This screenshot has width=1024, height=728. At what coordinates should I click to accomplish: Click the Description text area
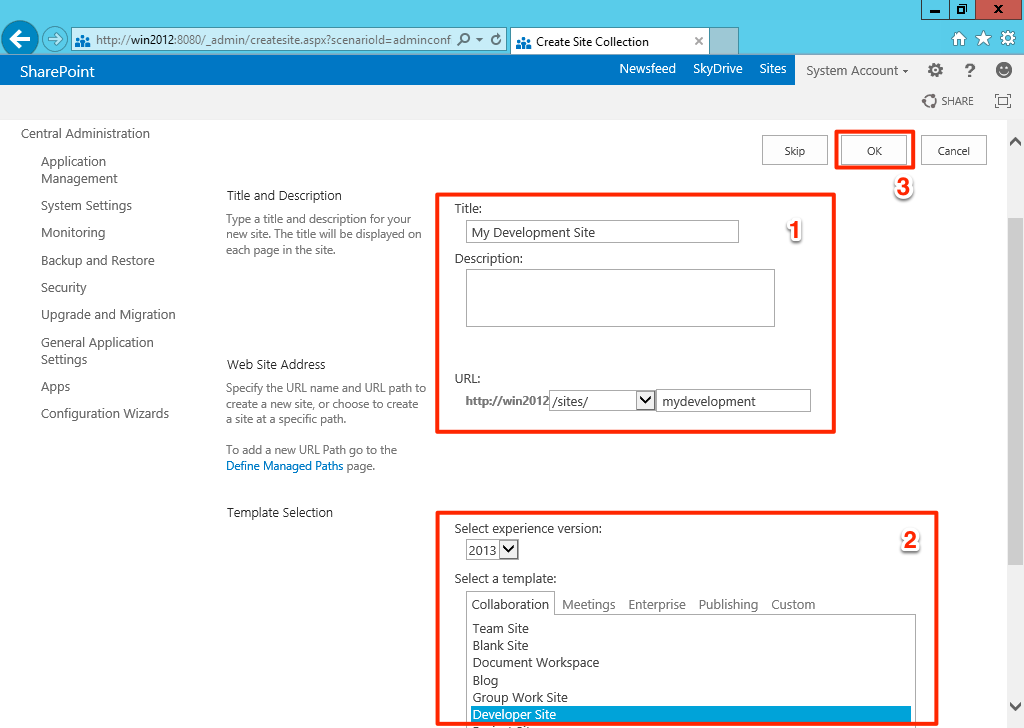coord(620,298)
